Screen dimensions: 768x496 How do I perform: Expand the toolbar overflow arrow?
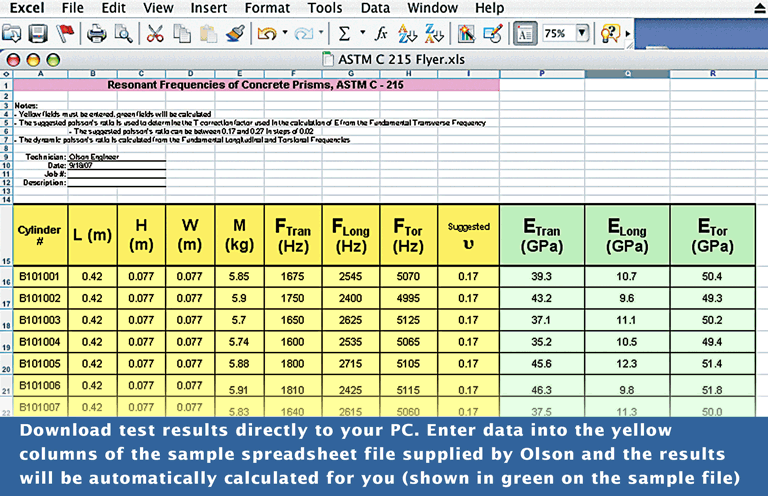[628, 34]
